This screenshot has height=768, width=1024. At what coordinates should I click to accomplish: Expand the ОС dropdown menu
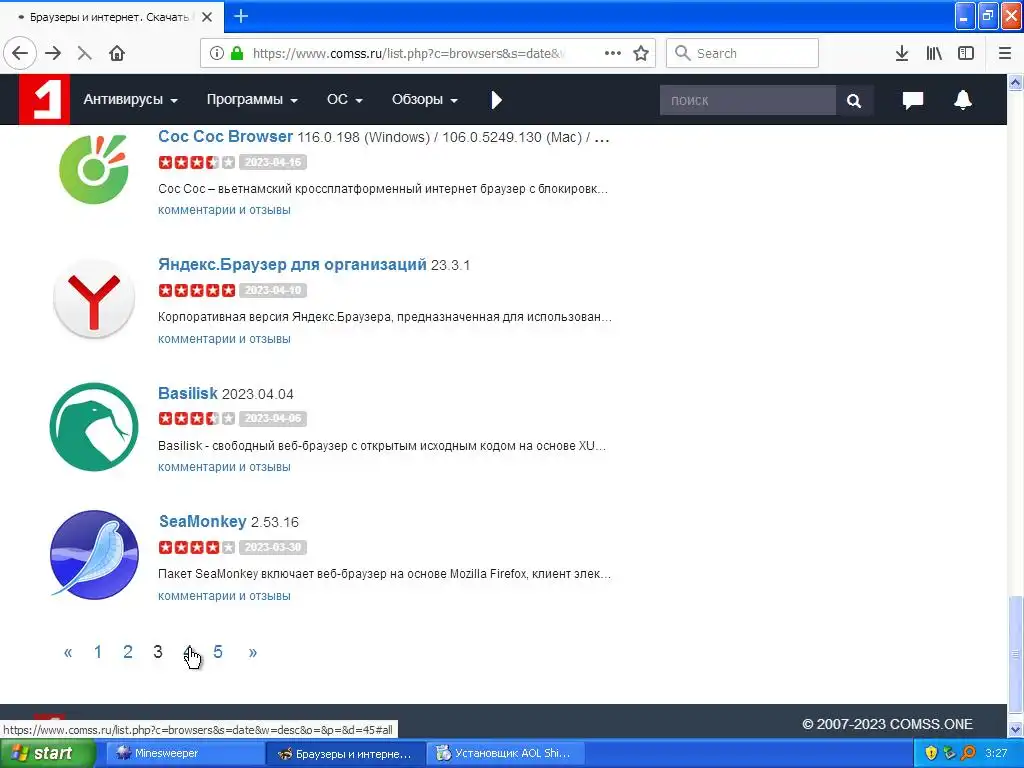(345, 100)
